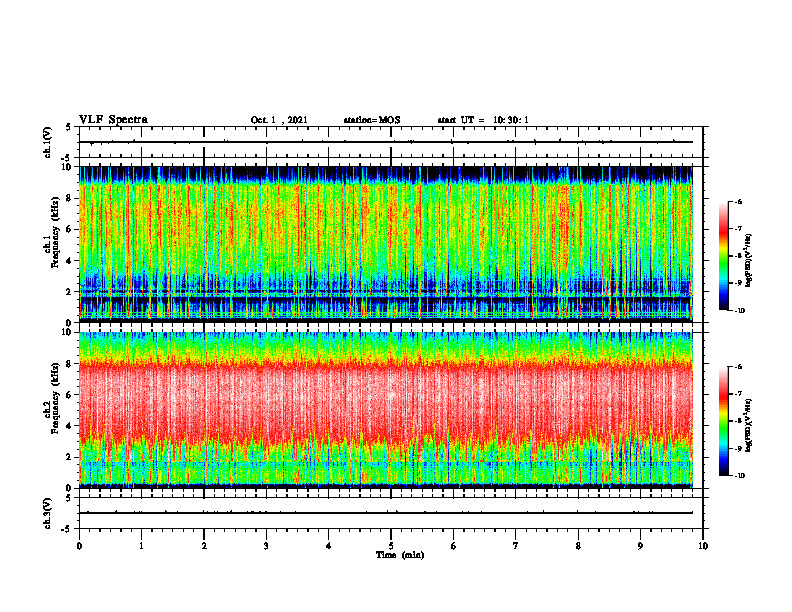Click time-axis tick label "1"
Viewport: 792px width, 612px height.
click(141, 546)
